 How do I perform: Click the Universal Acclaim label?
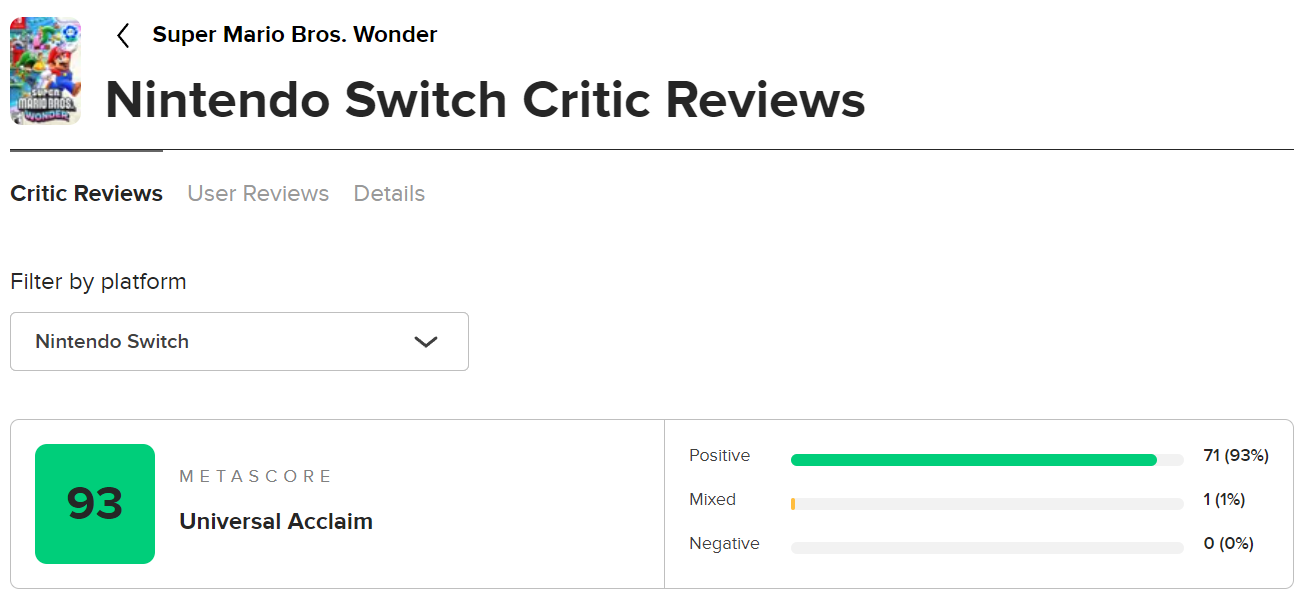tap(276, 521)
